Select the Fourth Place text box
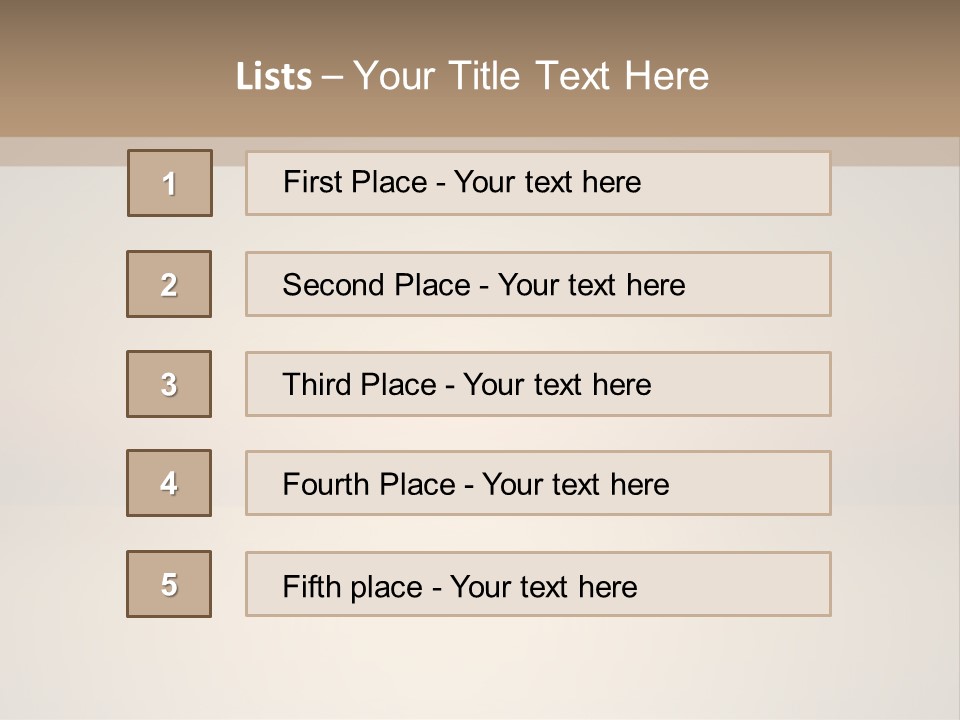Viewport: 960px width, 720px height. [x=538, y=483]
